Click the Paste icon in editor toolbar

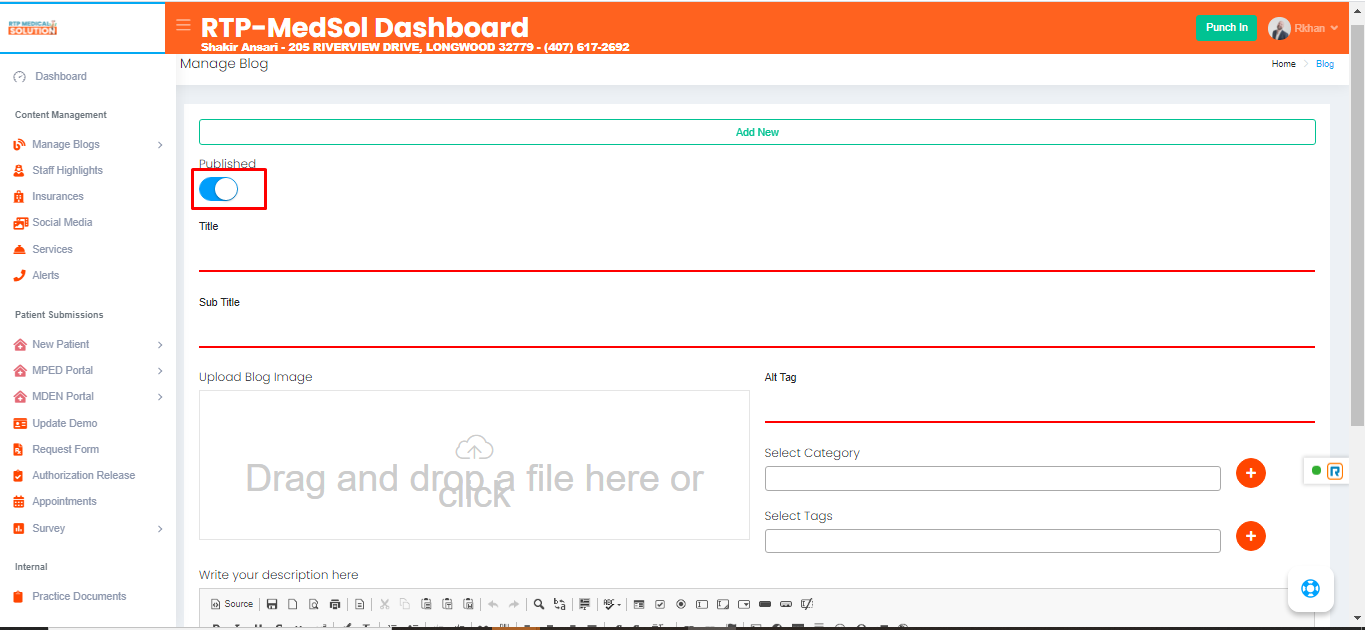coord(426,604)
